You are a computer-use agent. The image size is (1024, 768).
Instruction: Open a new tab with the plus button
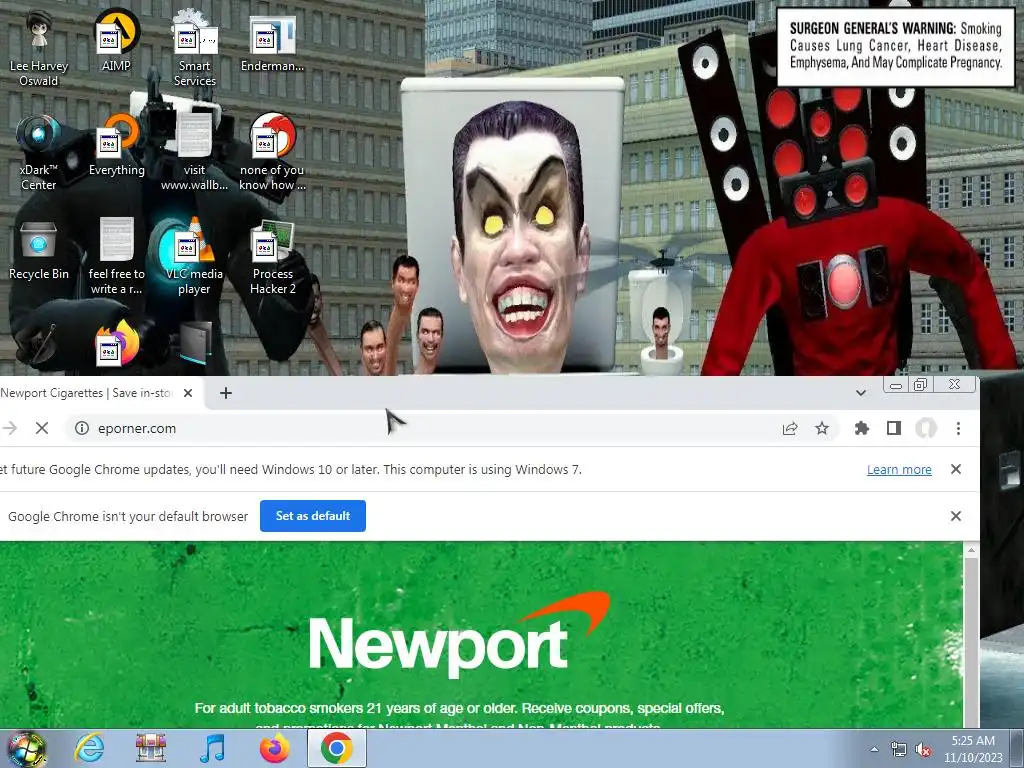click(225, 393)
